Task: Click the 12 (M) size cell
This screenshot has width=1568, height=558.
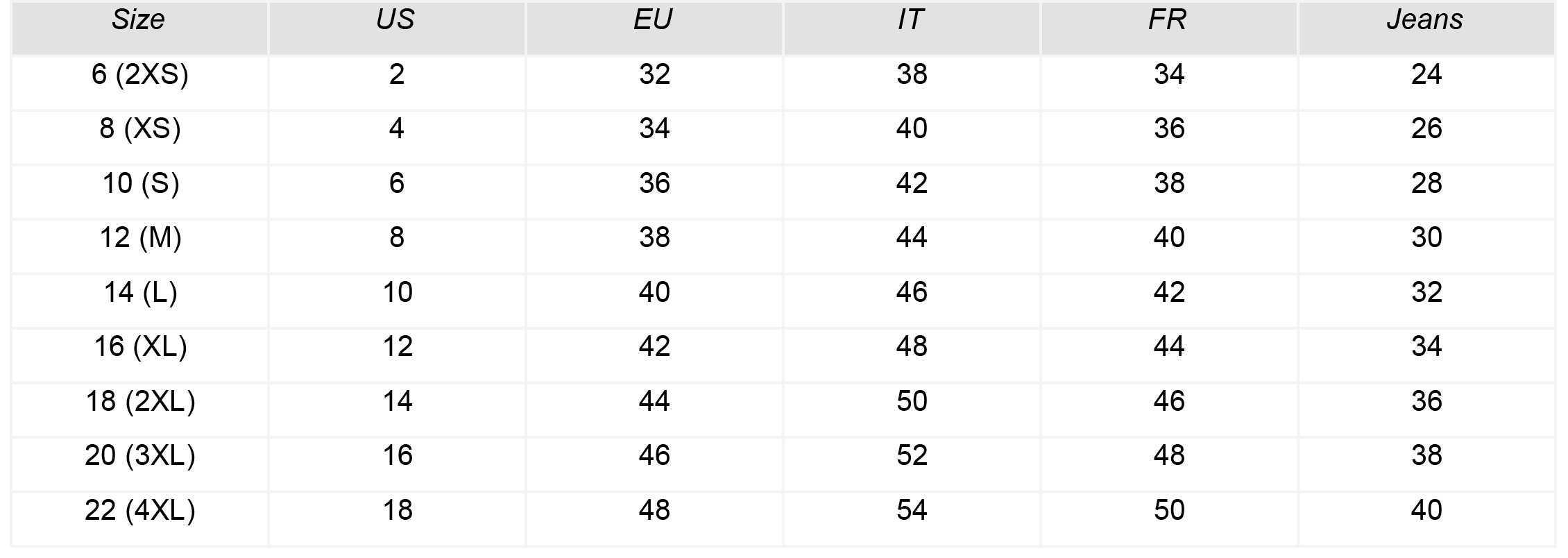Action: tap(139, 246)
